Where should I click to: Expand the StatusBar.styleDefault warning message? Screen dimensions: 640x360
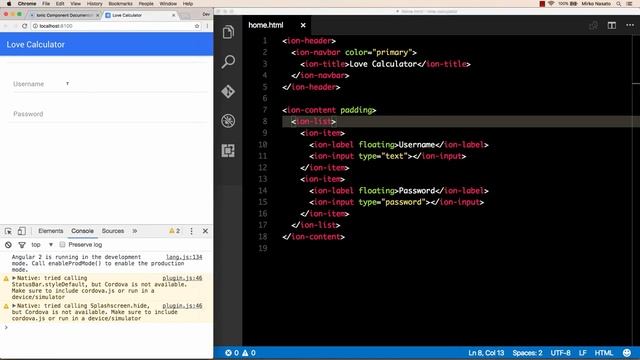click(x=14, y=278)
